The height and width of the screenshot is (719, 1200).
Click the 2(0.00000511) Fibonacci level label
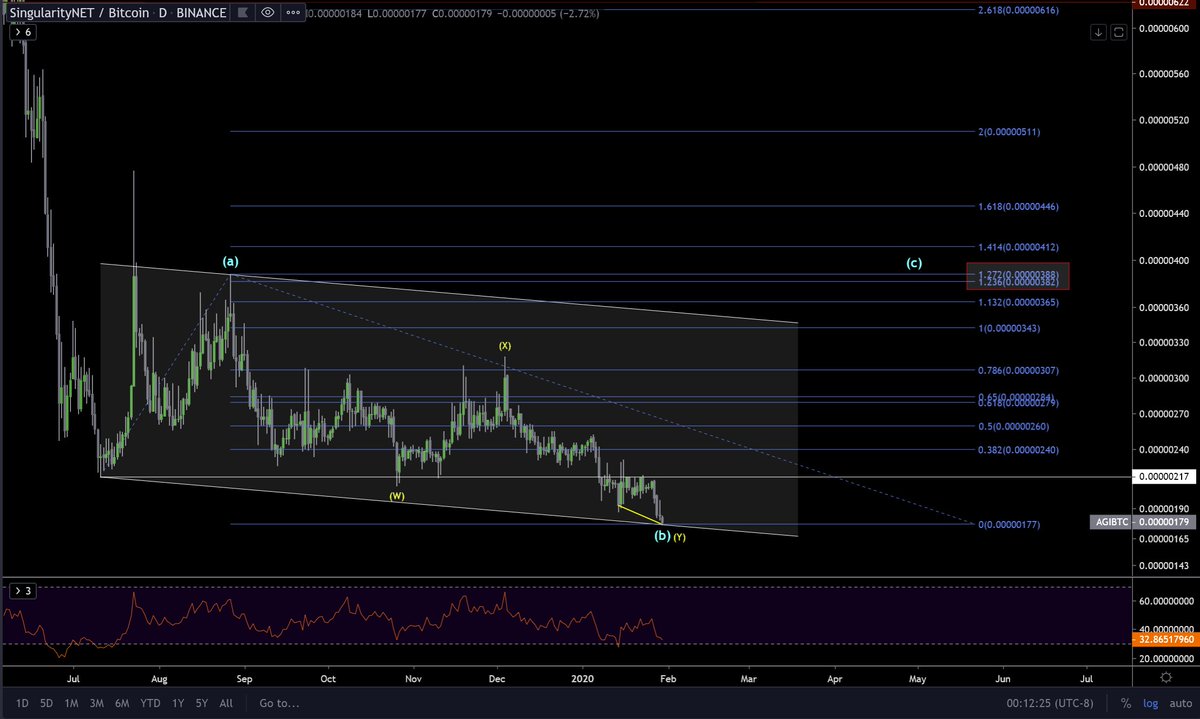click(x=1009, y=131)
